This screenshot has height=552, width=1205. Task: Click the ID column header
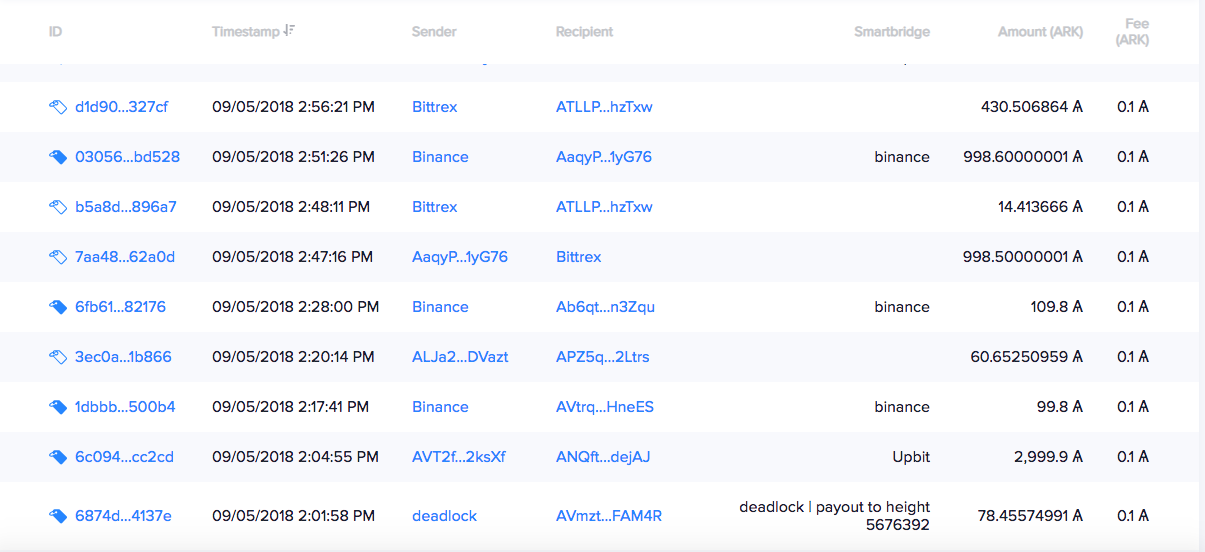click(x=55, y=32)
